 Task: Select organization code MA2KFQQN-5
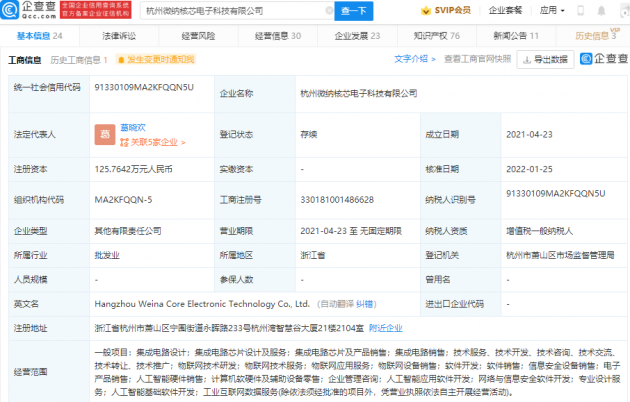pyautogui.click(x=123, y=200)
